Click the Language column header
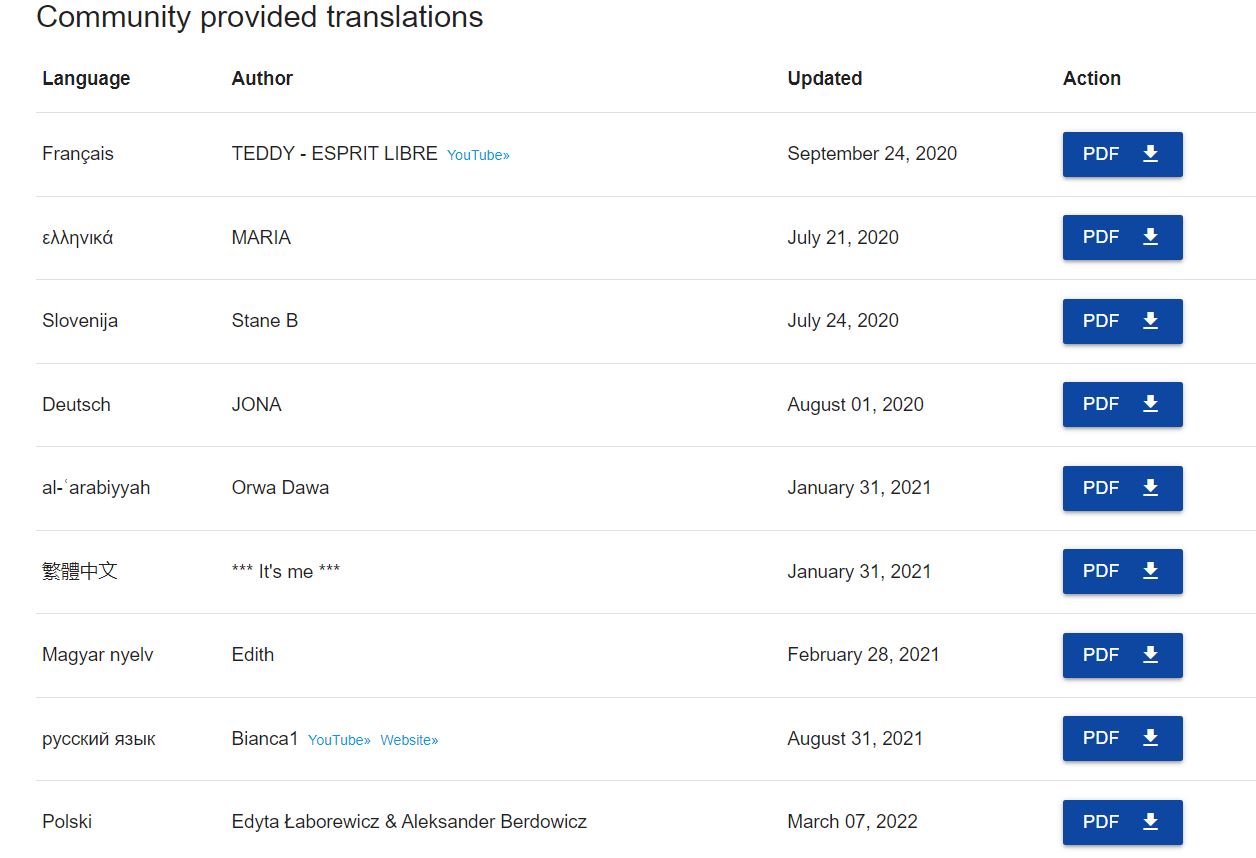 86,78
